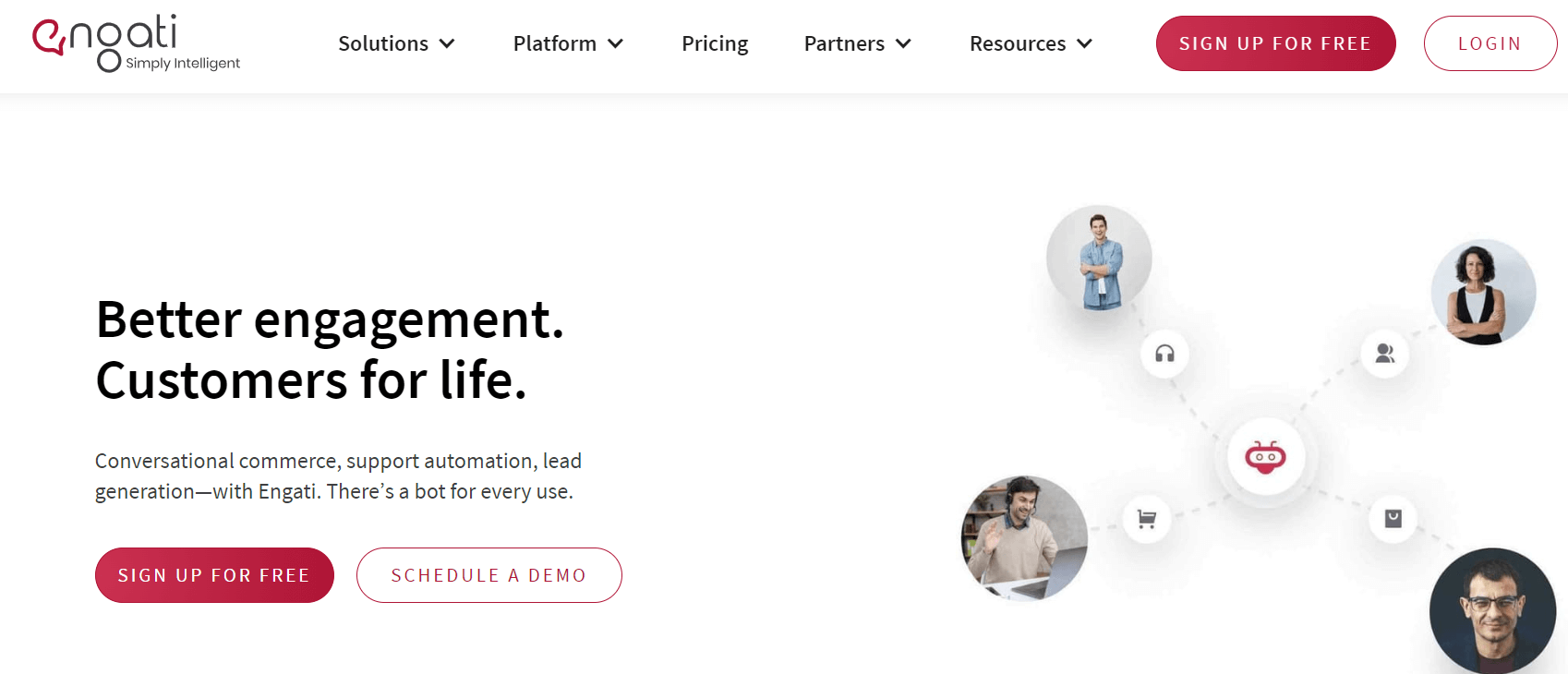The image size is (1568, 674).
Task: Click the hero Sign Up For Free button
Action: [x=214, y=575]
